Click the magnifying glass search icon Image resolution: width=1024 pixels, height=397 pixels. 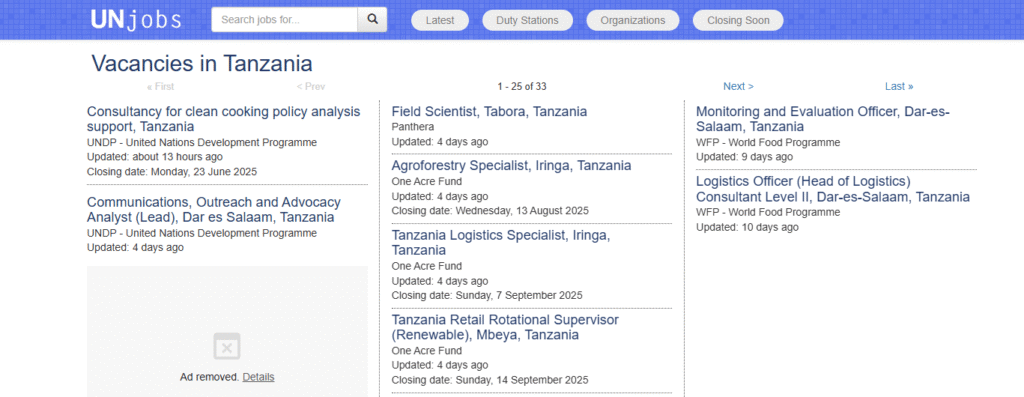(372, 20)
